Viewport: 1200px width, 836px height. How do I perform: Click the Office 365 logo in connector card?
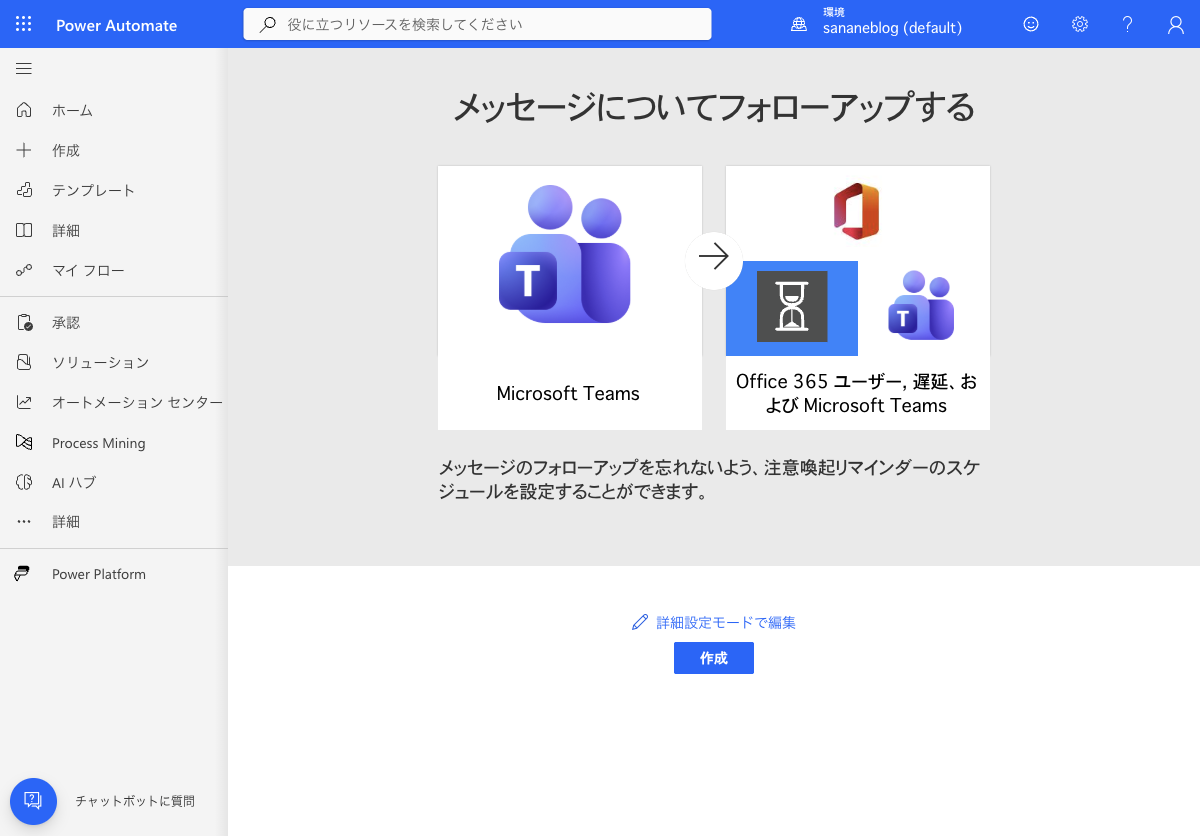(x=857, y=211)
